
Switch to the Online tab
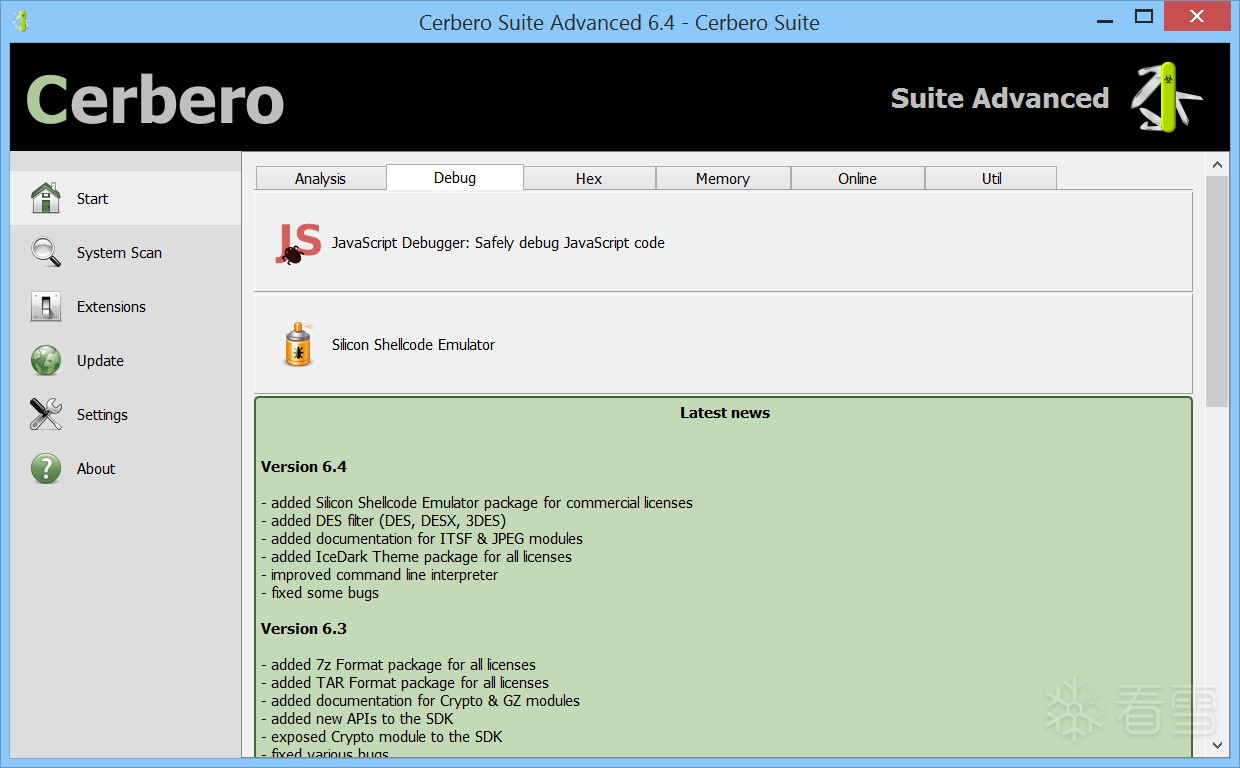[x=857, y=178]
